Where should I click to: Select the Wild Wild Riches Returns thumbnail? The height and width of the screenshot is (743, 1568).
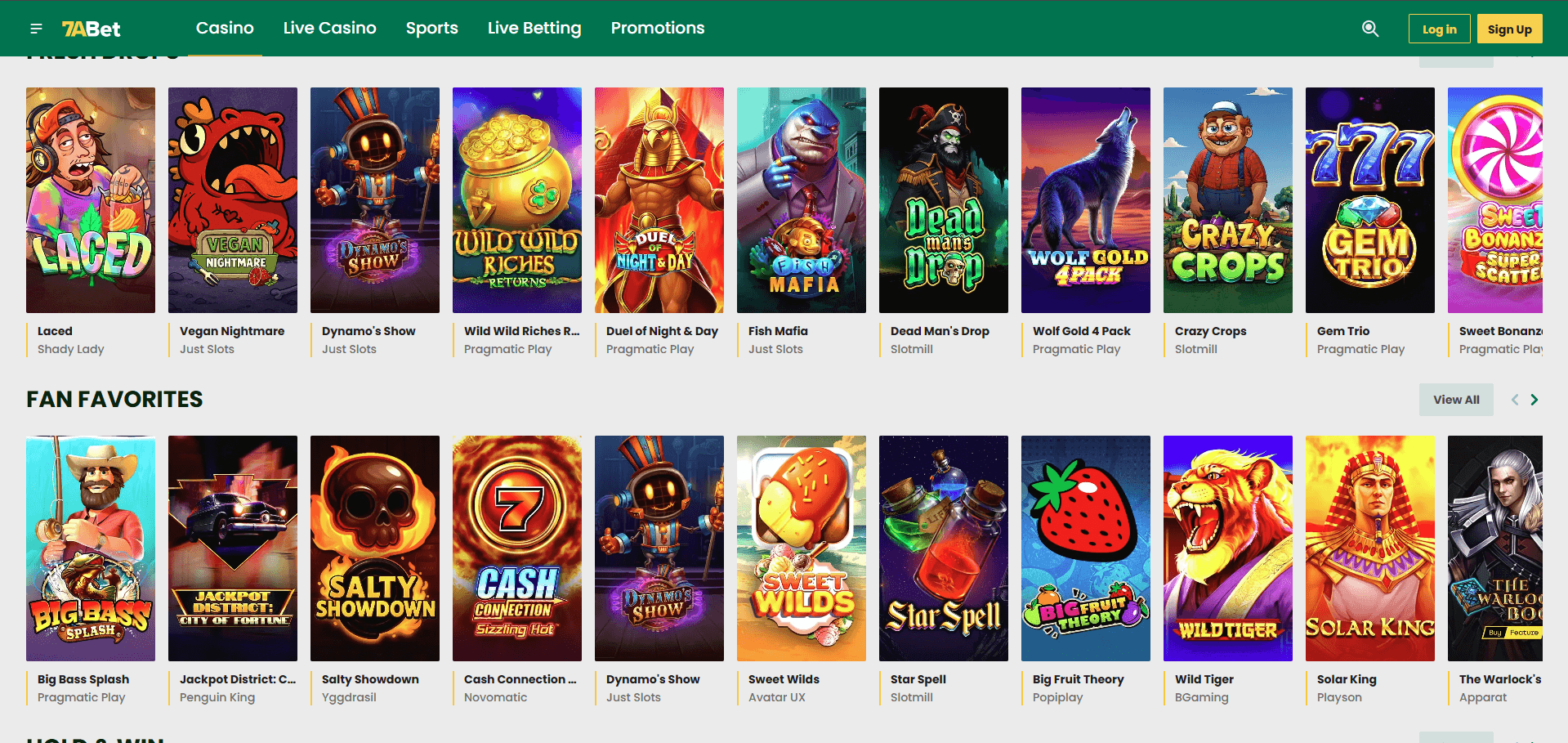pyautogui.click(x=517, y=200)
